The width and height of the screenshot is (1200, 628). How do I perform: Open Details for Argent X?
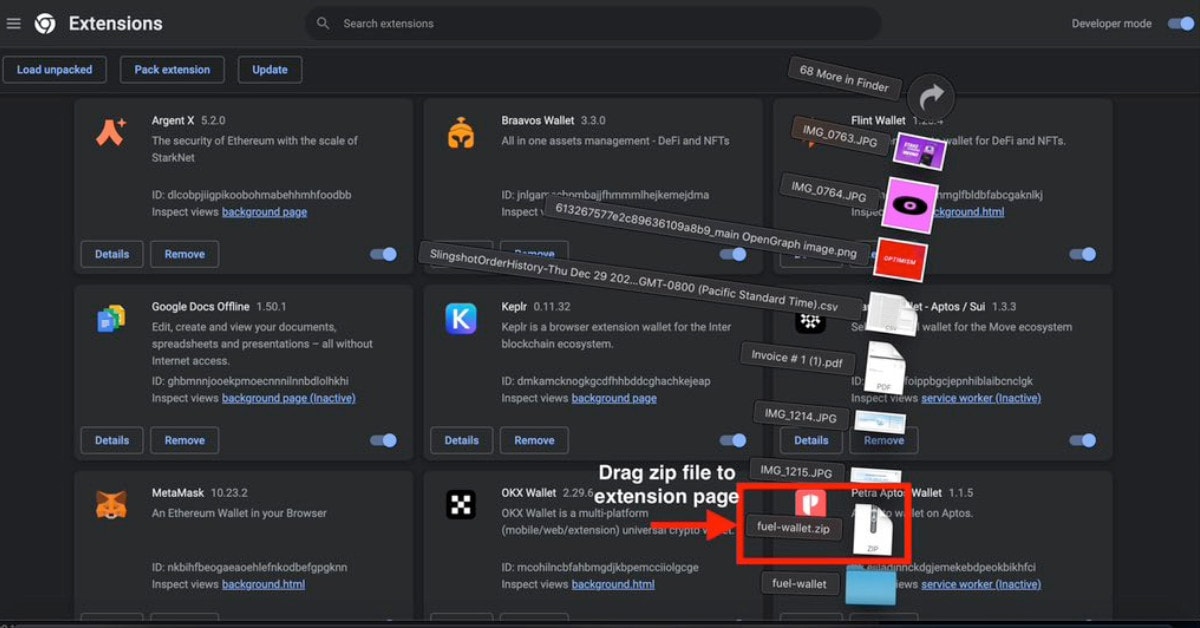pos(112,254)
